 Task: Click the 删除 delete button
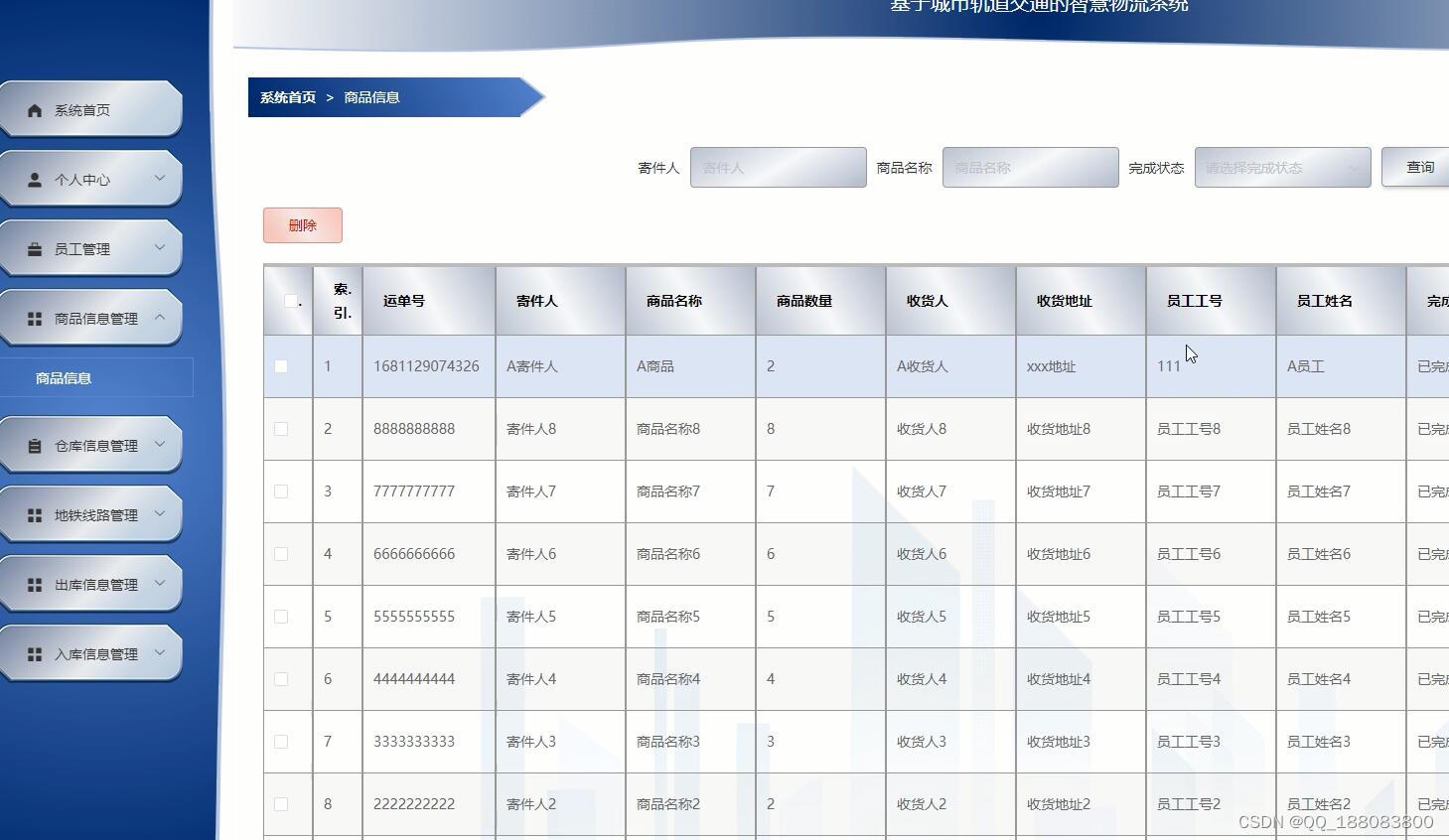click(x=302, y=225)
